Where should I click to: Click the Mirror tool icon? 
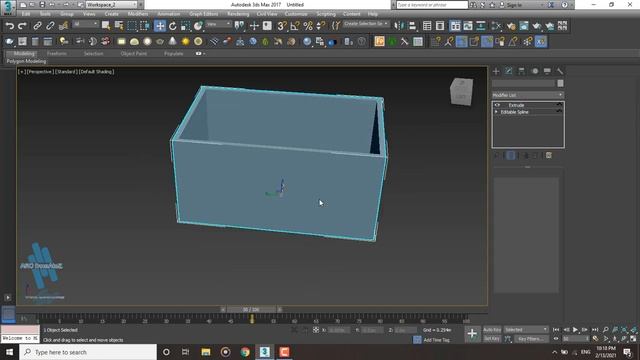pos(399,26)
